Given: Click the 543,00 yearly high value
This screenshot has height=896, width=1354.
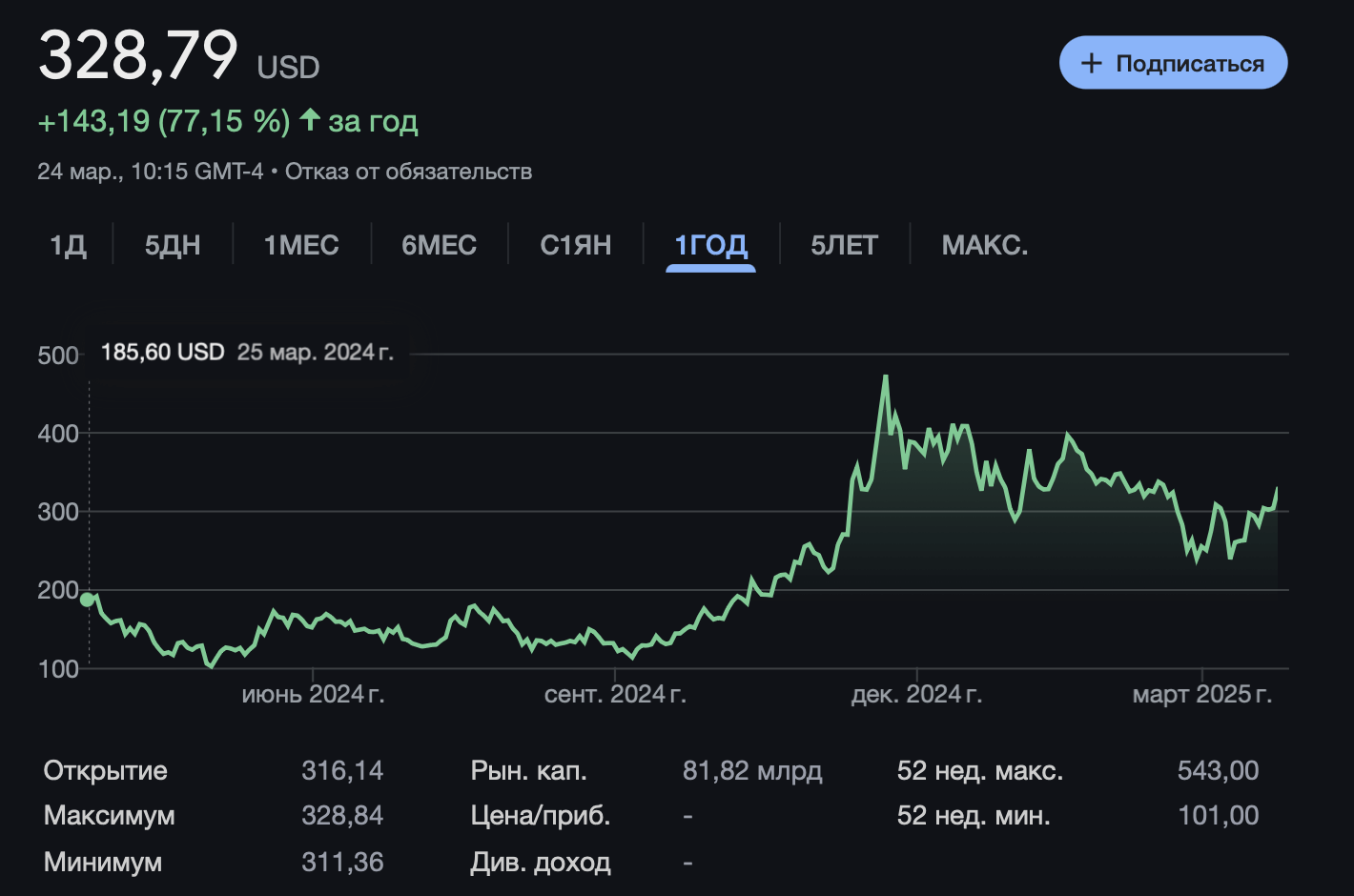Looking at the screenshot, I should [x=1218, y=770].
